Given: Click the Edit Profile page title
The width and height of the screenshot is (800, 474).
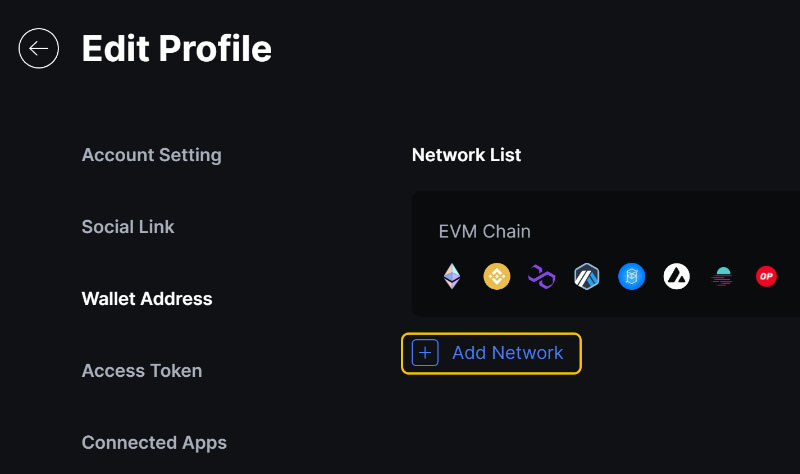Looking at the screenshot, I should point(177,48).
